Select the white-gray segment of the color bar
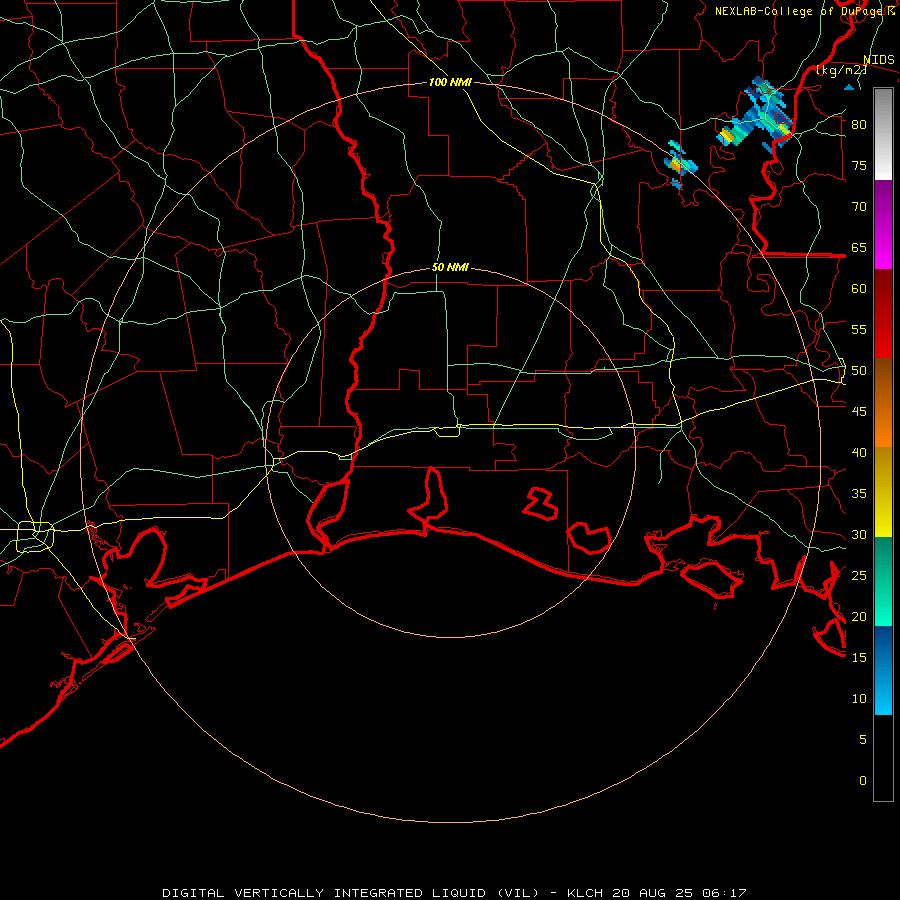Image resolution: width=900 pixels, height=900 pixels. pyautogui.click(x=883, y=134)
